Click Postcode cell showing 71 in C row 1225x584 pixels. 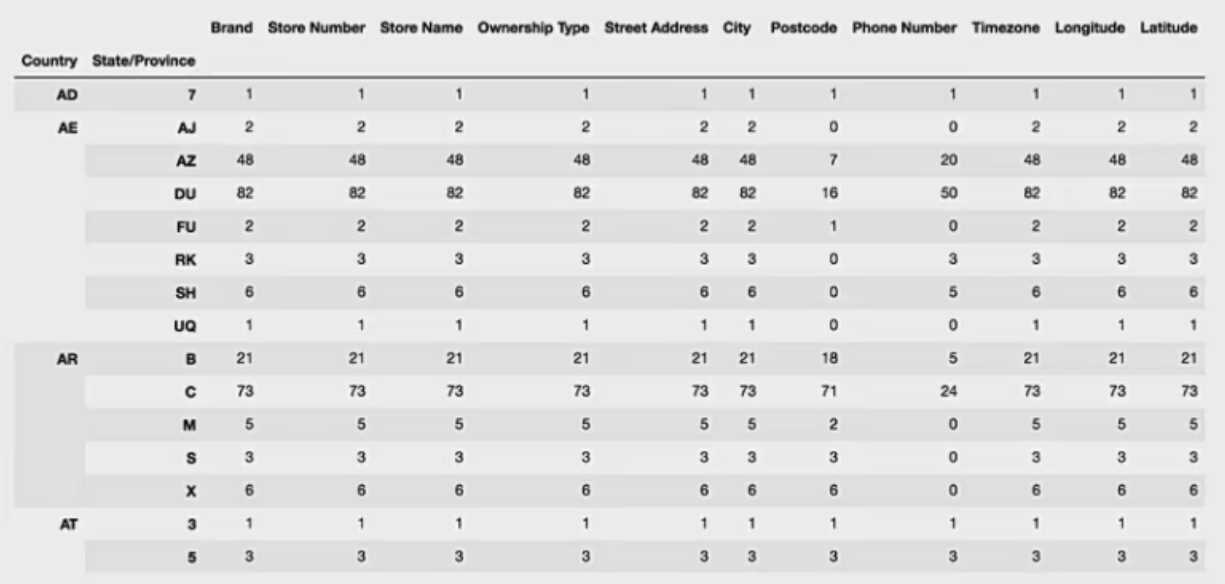point(833,391)
